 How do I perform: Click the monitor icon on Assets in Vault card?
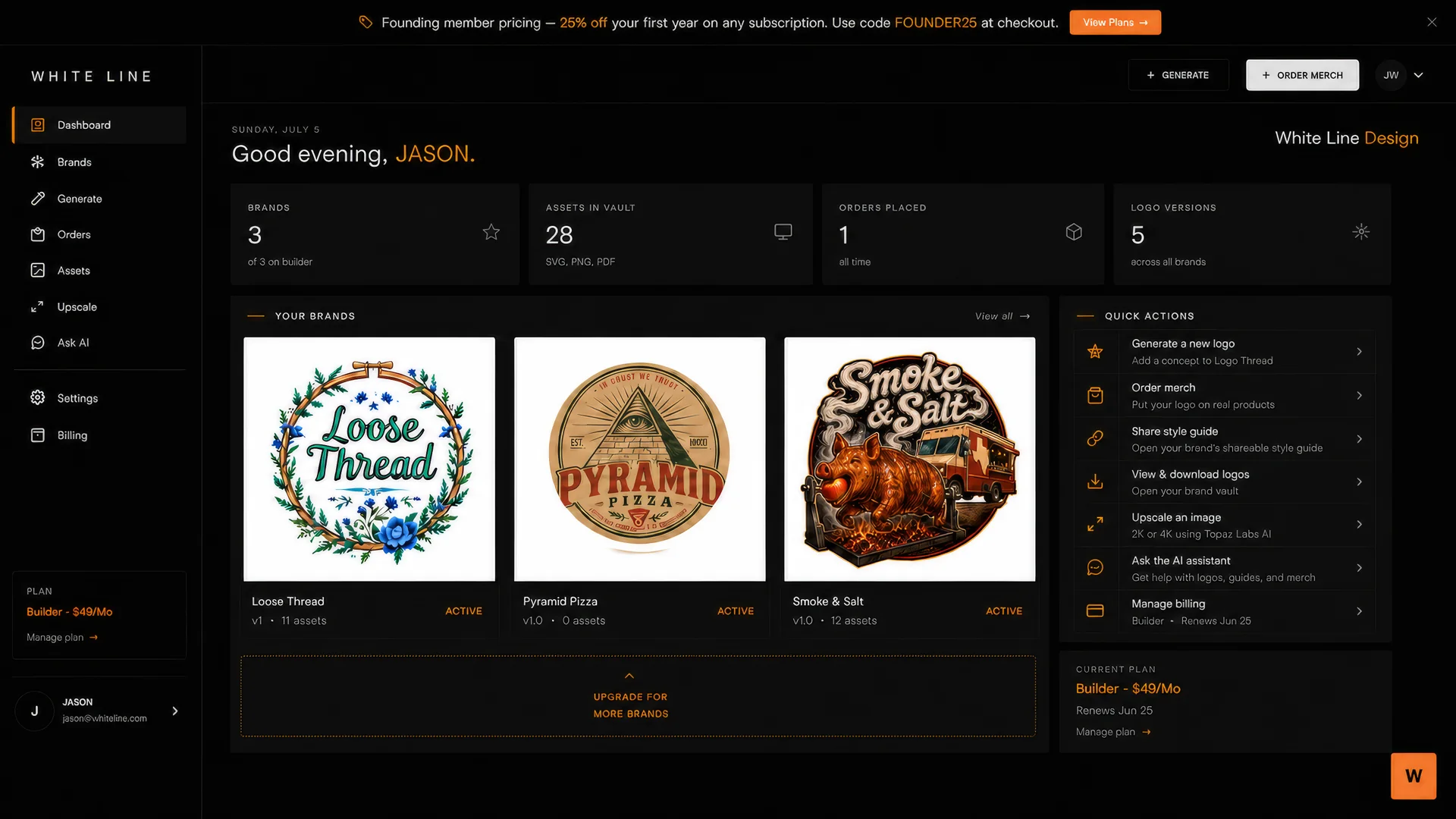(x=783, y=231)
